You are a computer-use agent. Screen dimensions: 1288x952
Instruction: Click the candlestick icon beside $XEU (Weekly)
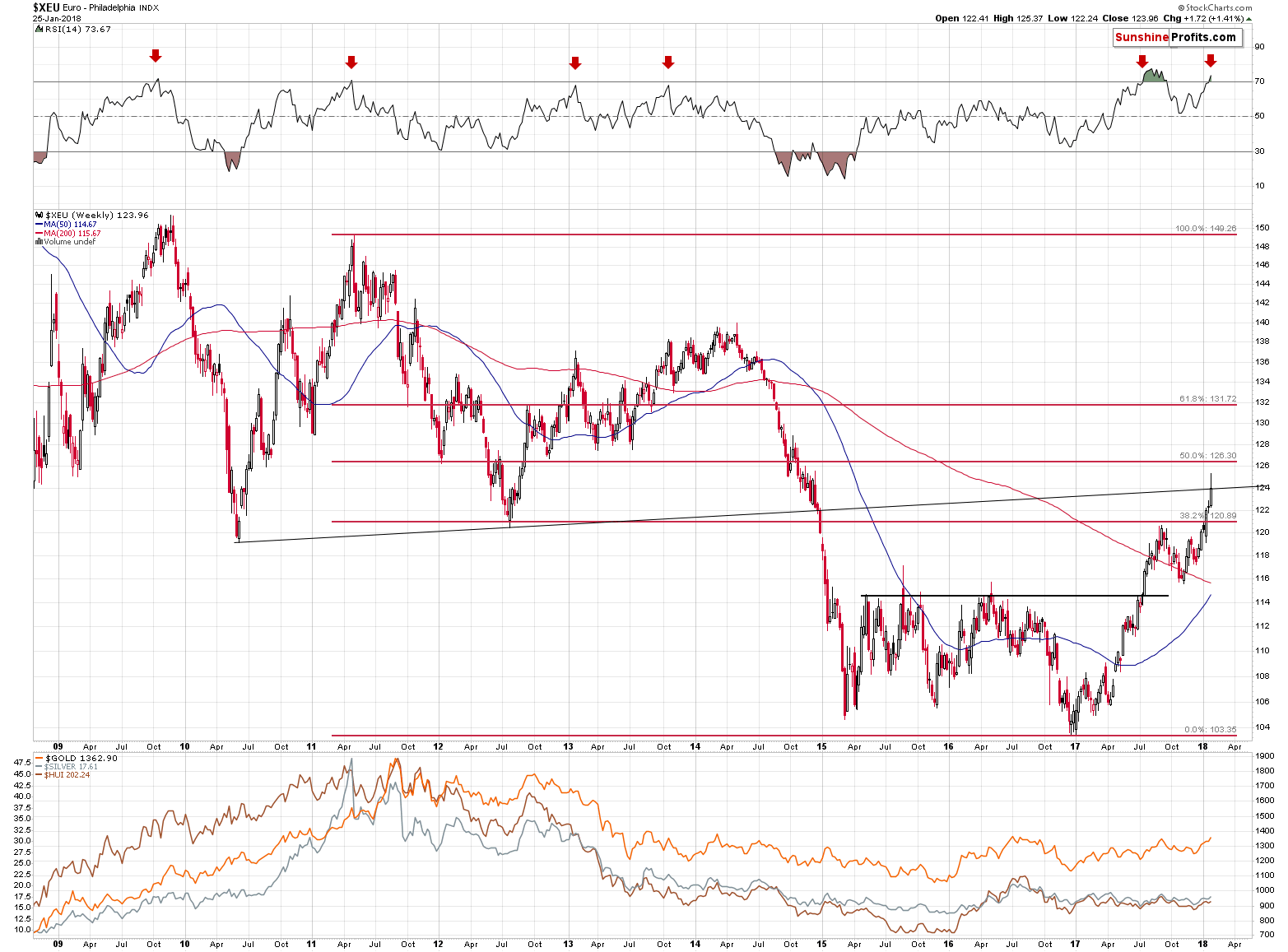click(39, 215)
